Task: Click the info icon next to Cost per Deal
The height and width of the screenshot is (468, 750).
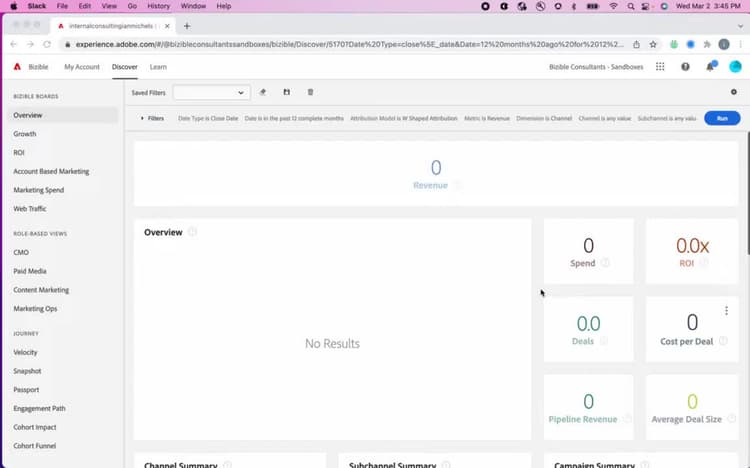Action: (x=723, y=341)
